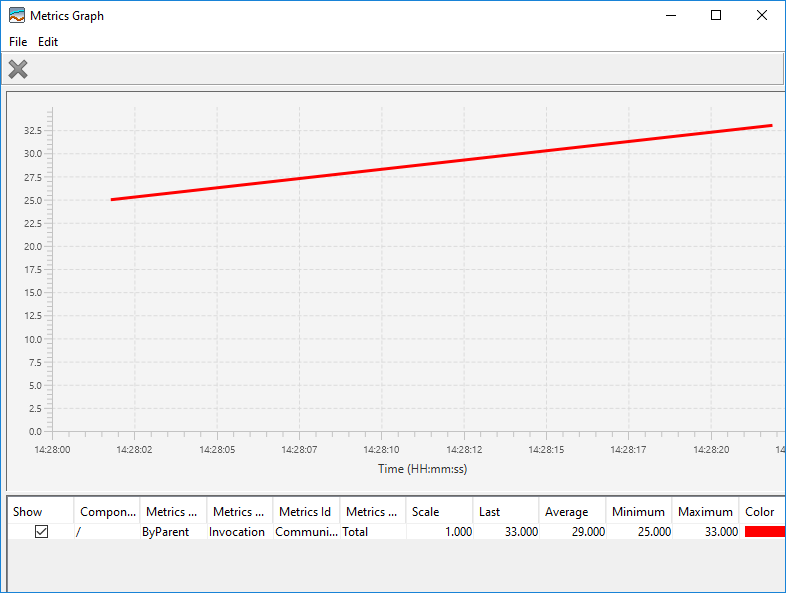This screenshot has height=593, width=786.
Task: Select the Maximum column header
Action: 705,512
